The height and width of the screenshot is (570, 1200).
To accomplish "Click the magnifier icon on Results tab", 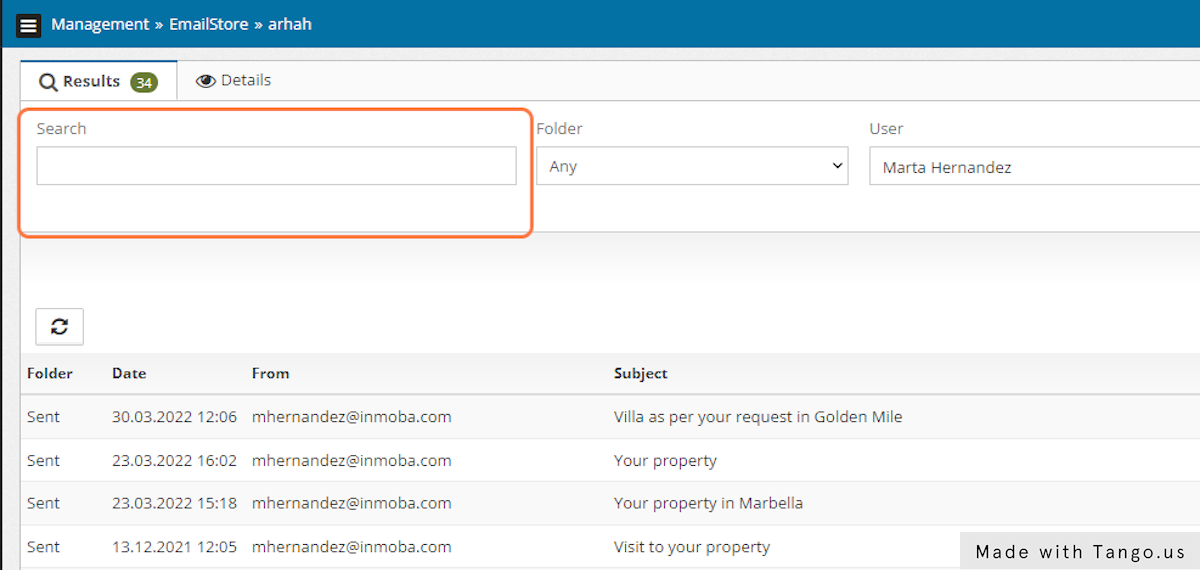I will (x=48, y=82).
